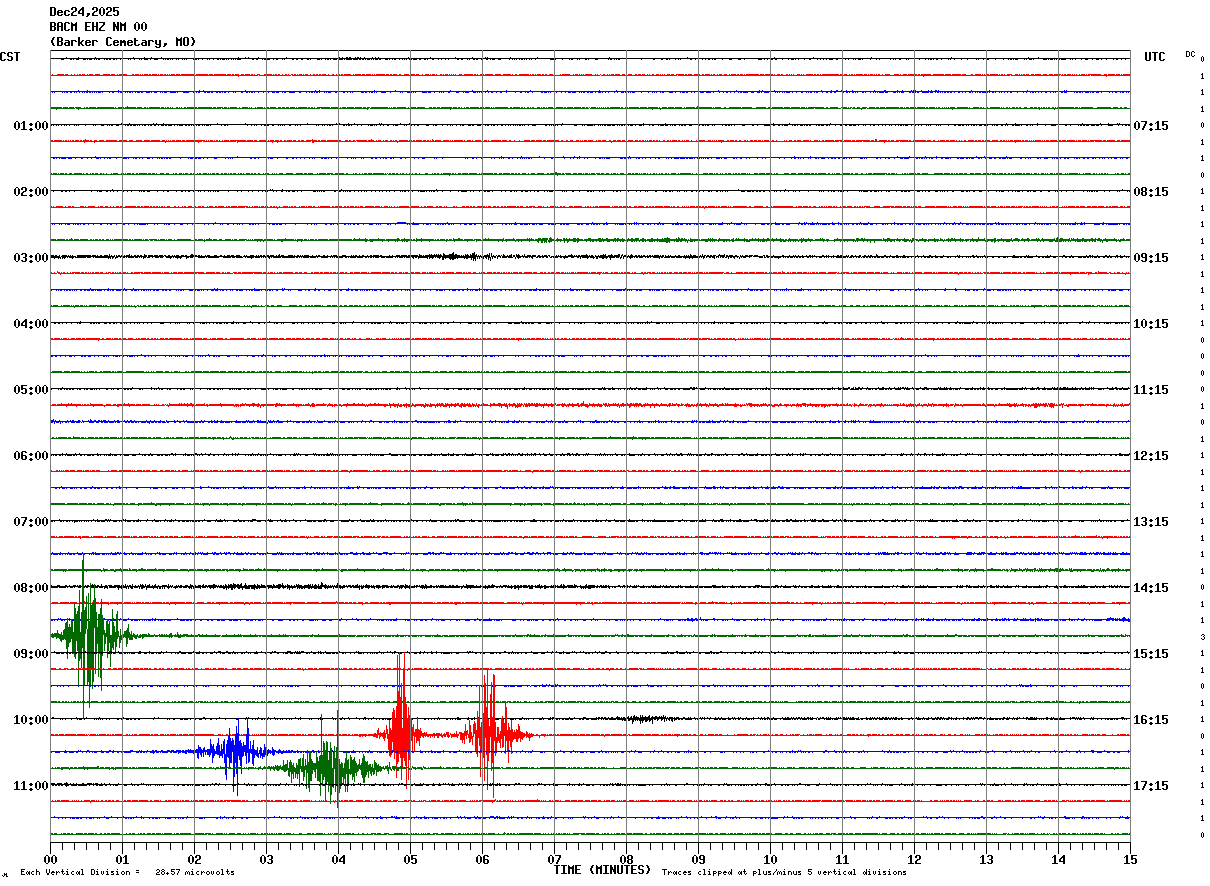Click minute 08 on the bottom axis
Screen dimensions: 1210x886
coord(626,859)
